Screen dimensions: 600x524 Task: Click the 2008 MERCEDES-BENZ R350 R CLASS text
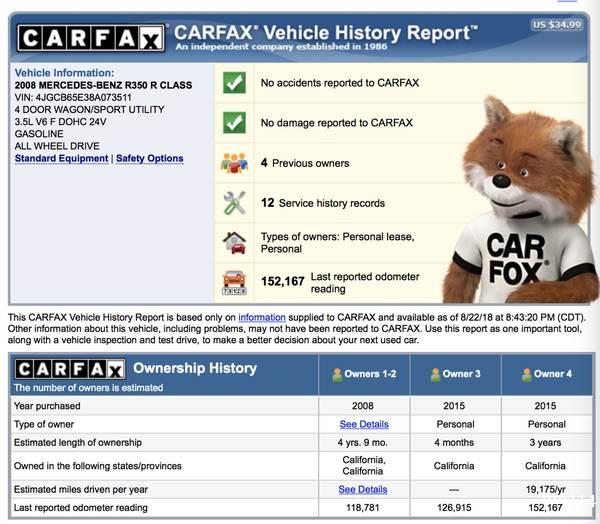(103, 85)
